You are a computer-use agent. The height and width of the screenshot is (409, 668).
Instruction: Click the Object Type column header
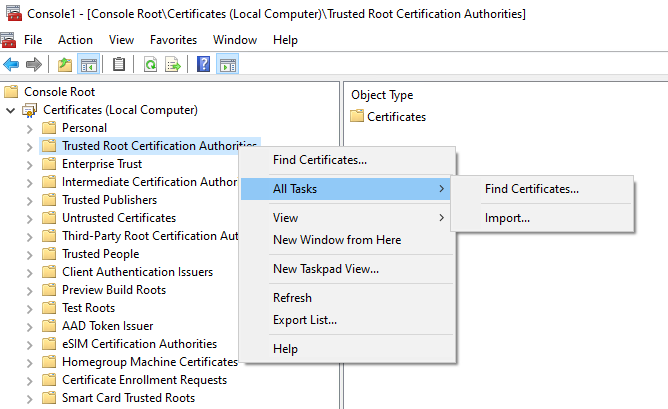382,95
